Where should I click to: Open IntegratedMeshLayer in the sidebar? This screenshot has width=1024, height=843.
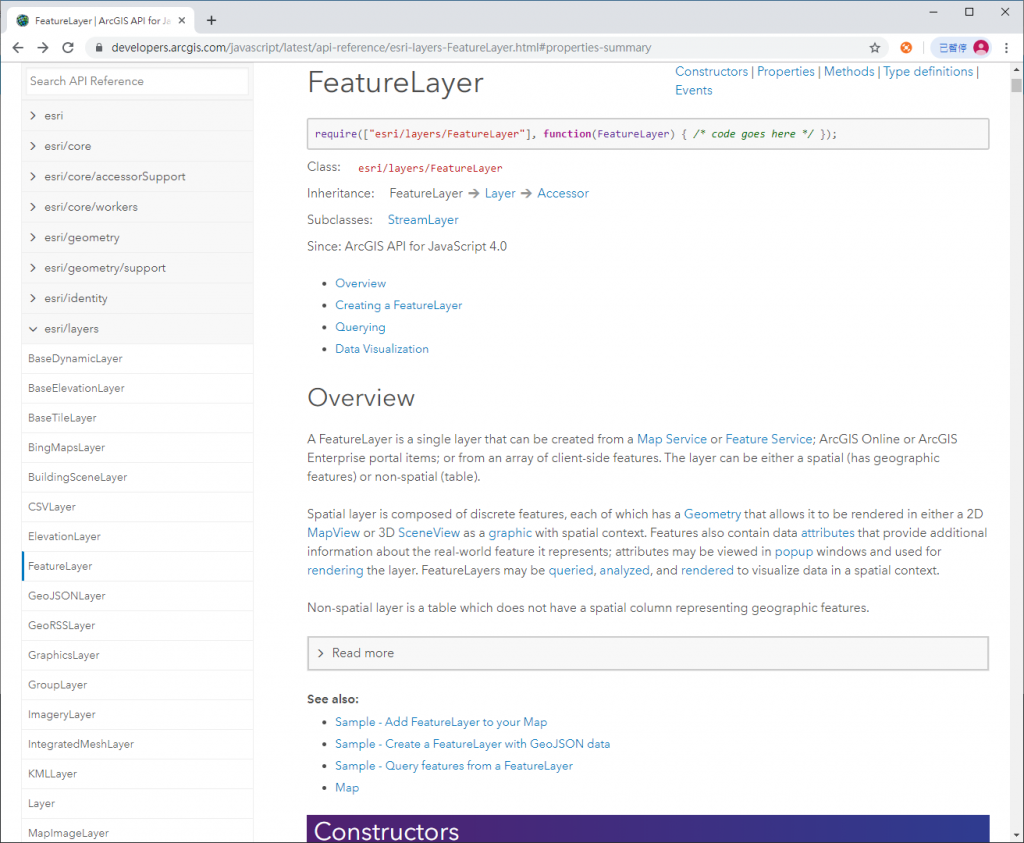point(137,744)
